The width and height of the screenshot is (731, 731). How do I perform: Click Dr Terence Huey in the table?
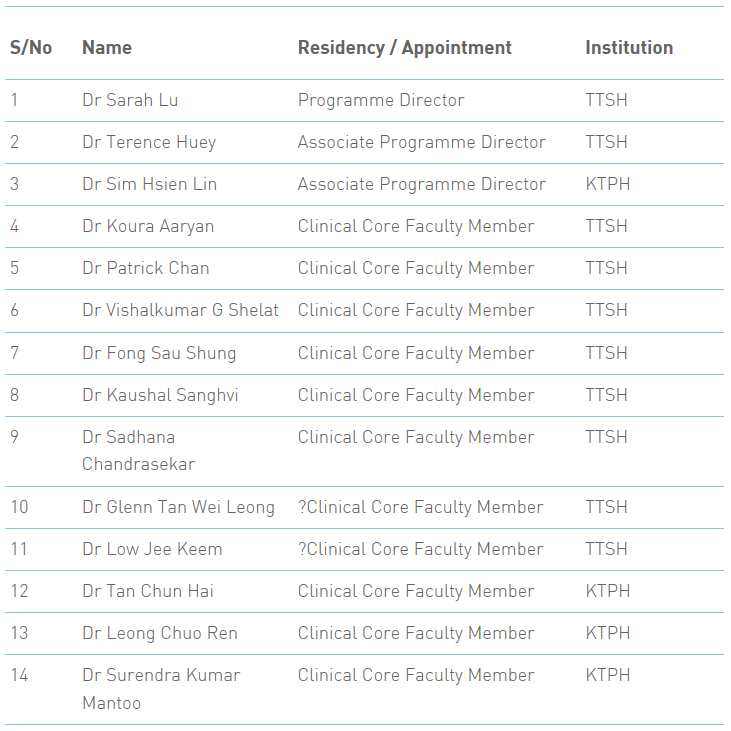[149, 142]
